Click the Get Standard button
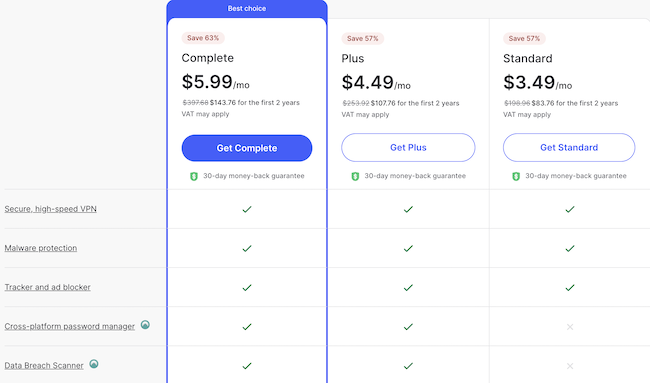The width and height of the screenshot is (650, 383). pyautogui.click(x=569, y=148)
